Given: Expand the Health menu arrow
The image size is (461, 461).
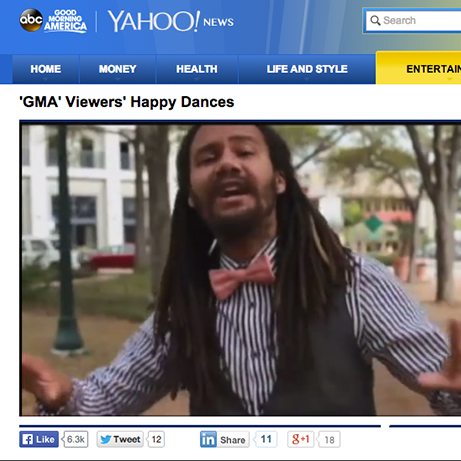Looking at the screenshot, I should pyautogui.click(x=197, y=79).
